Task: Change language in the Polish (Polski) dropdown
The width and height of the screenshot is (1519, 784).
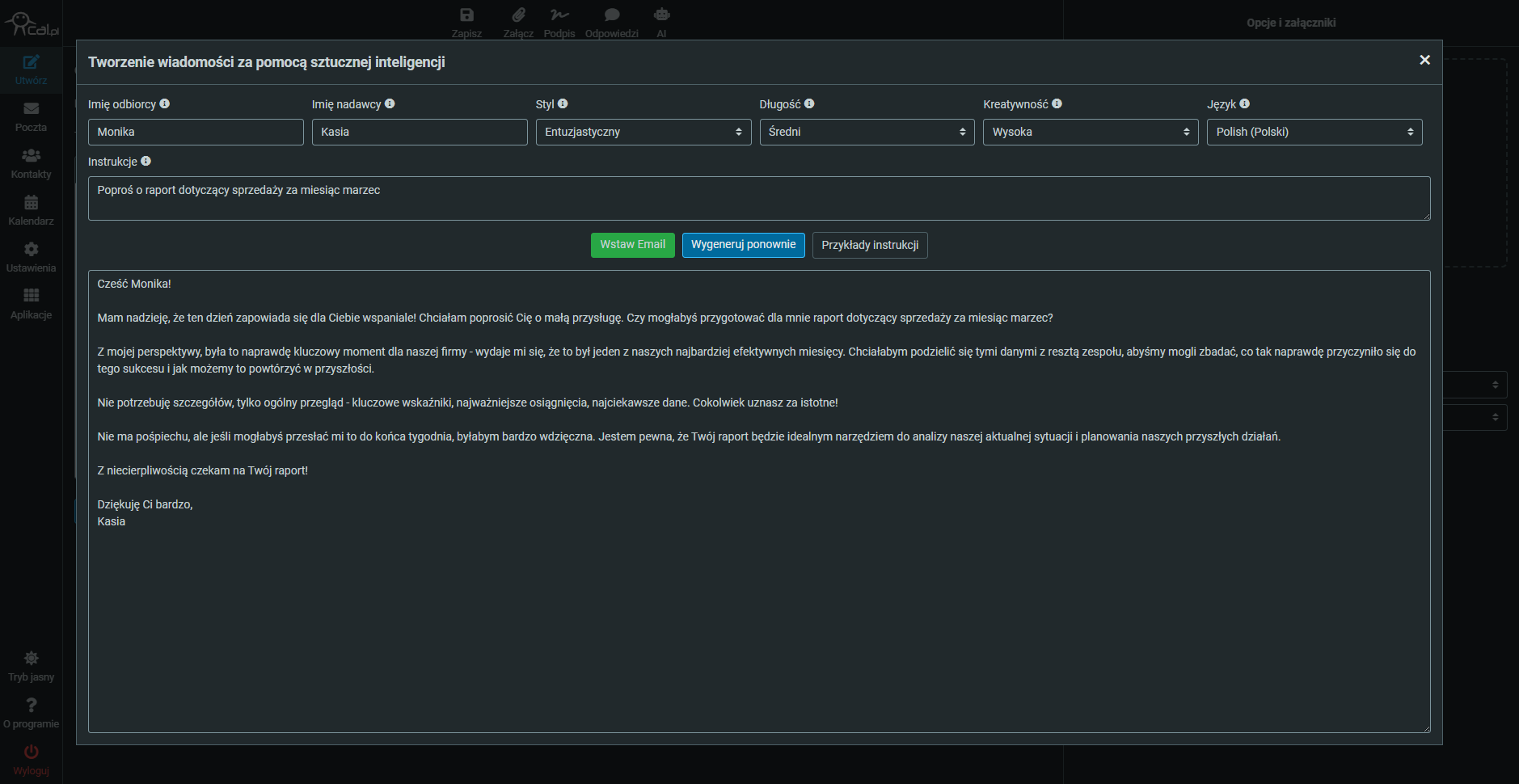Action: pyautogui.click(x=1314, y=132)
